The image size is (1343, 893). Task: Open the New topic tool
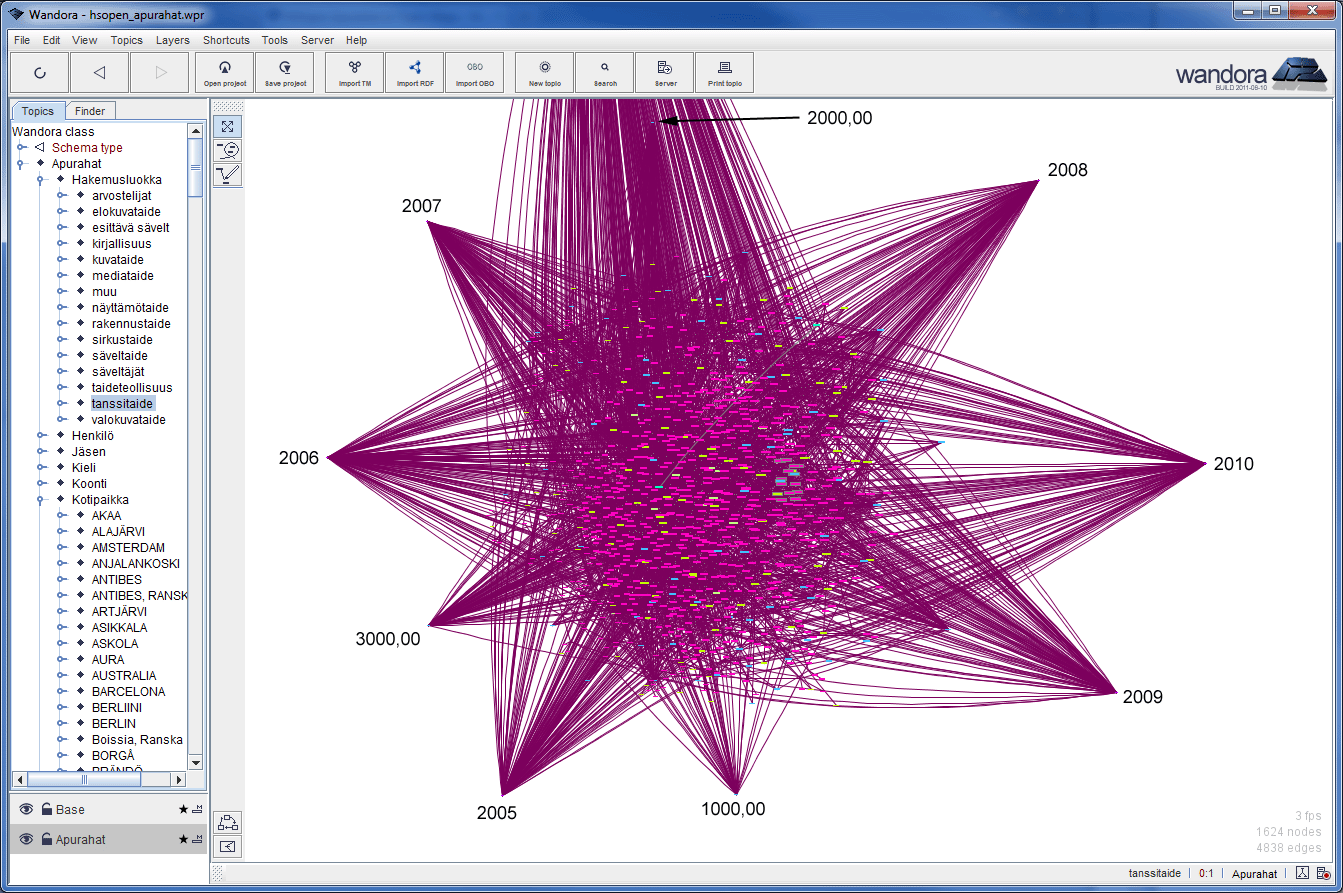544,72
